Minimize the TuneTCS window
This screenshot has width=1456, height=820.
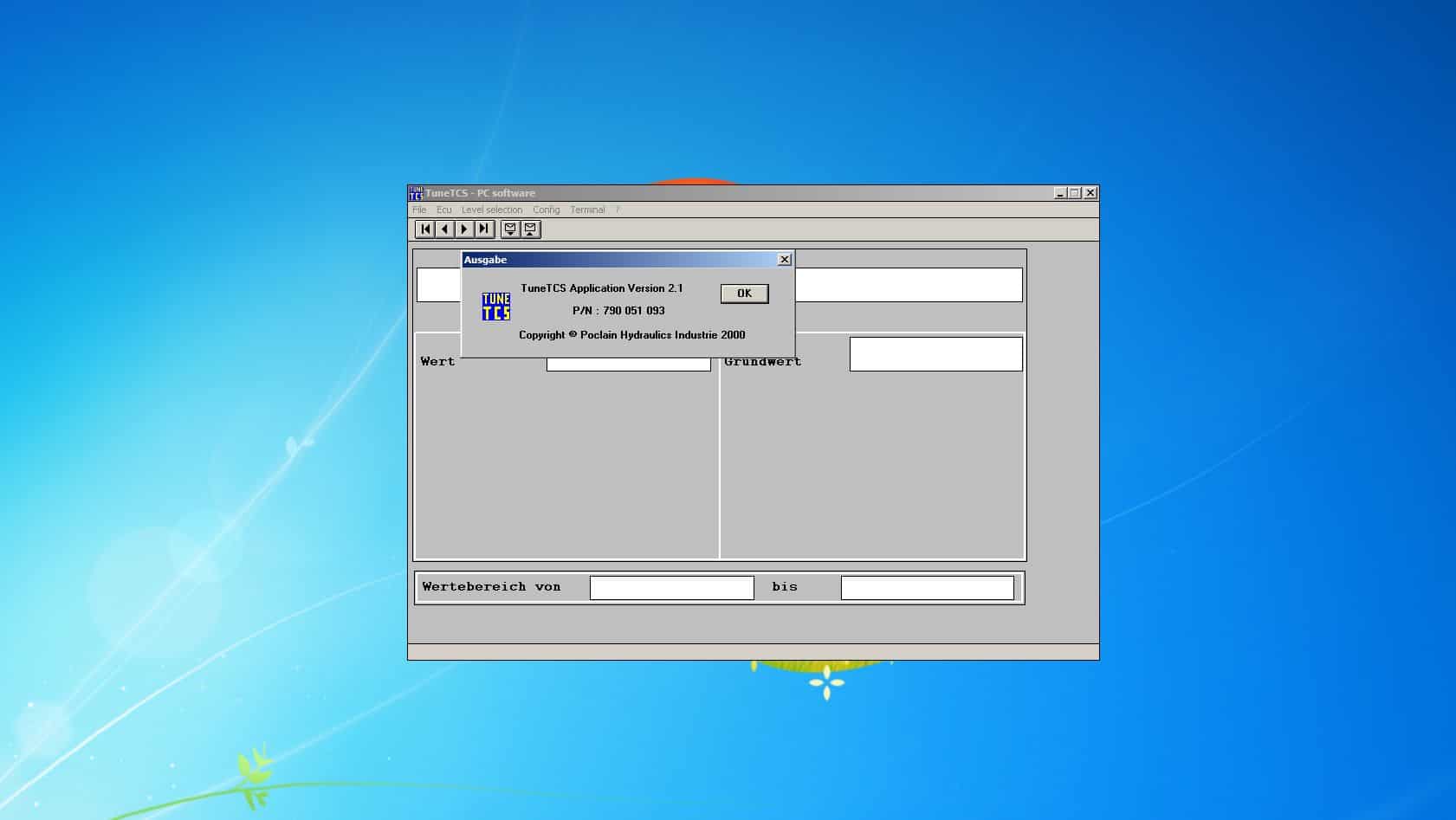1060,193
